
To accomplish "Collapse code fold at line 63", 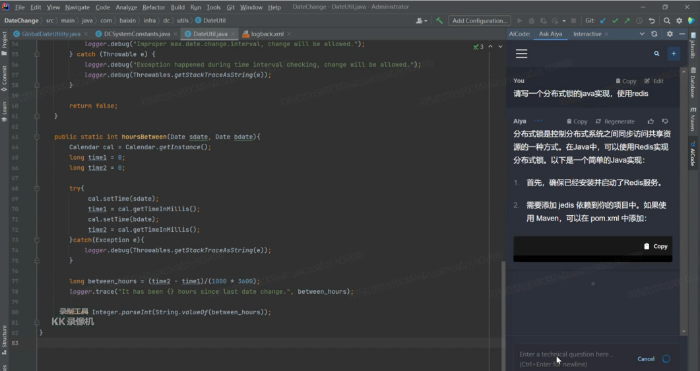I will (x=37, y=137).
